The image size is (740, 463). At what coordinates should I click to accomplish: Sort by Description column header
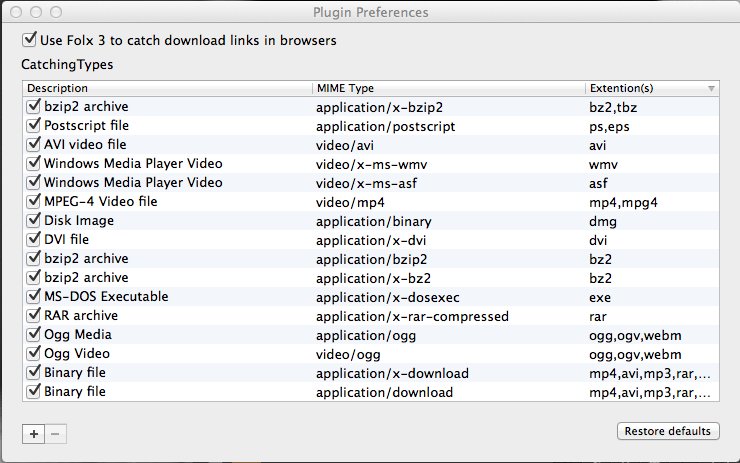(x=165, y=89)
